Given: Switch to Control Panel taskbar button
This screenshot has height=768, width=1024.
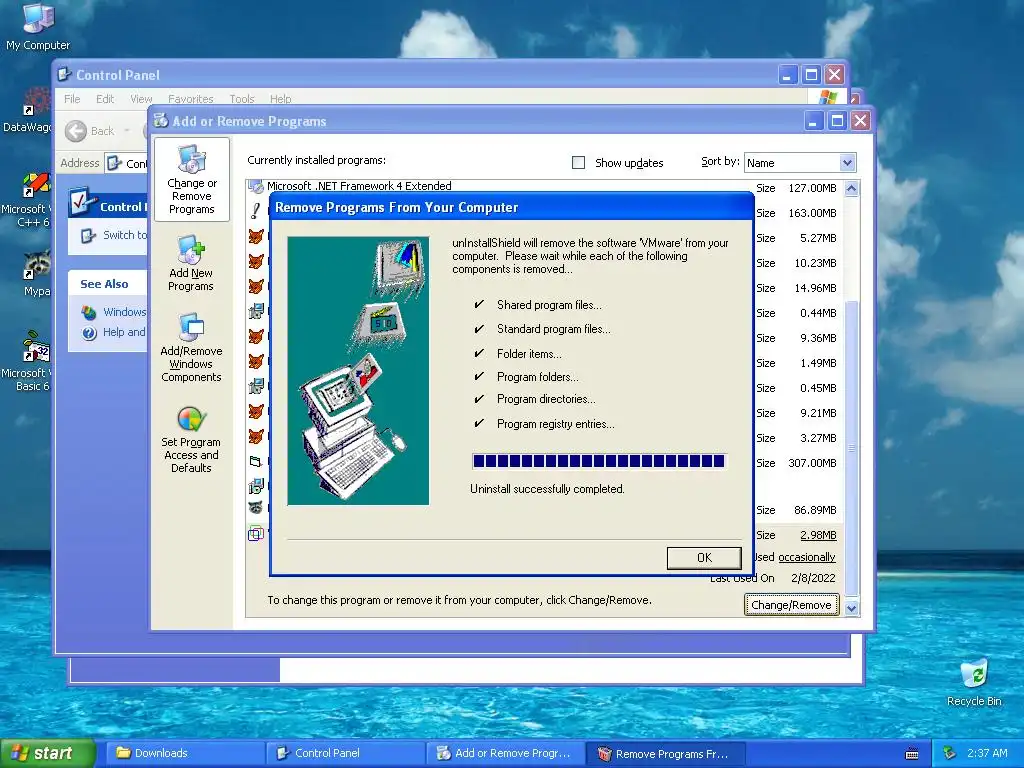Looking at the screenshot, I should 346,753.
